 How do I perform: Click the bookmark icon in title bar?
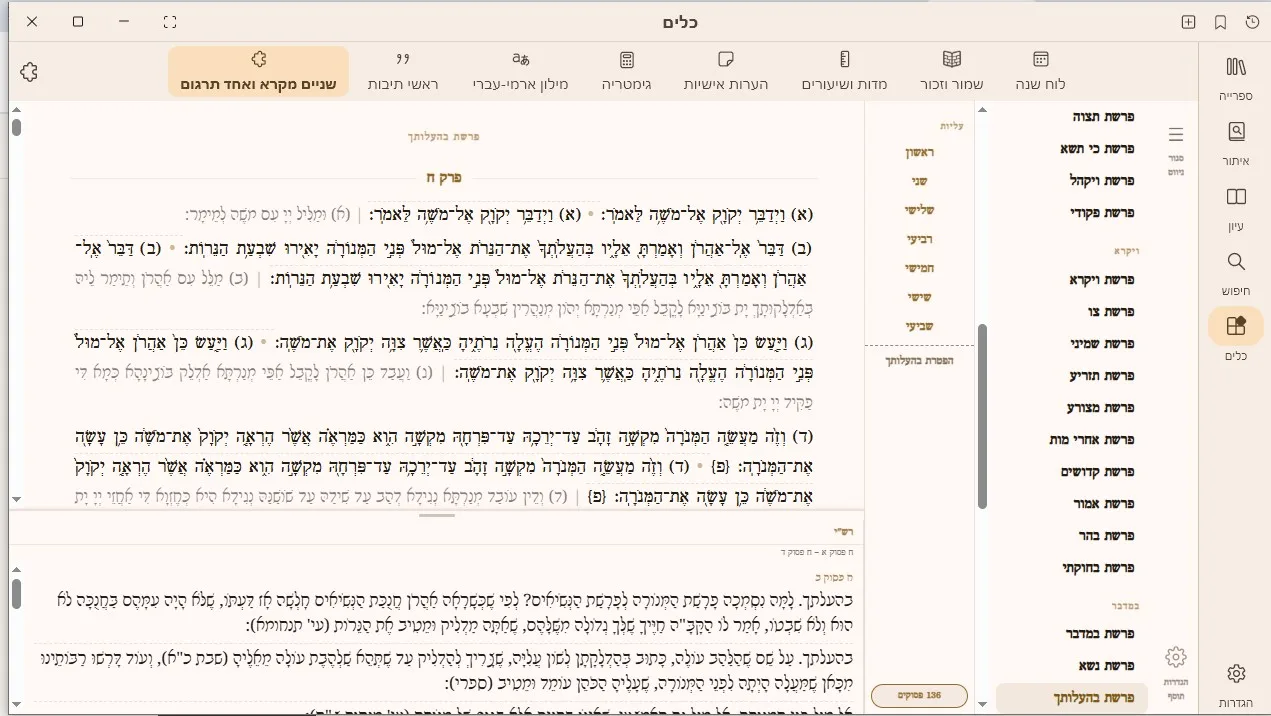[1220, 22]
